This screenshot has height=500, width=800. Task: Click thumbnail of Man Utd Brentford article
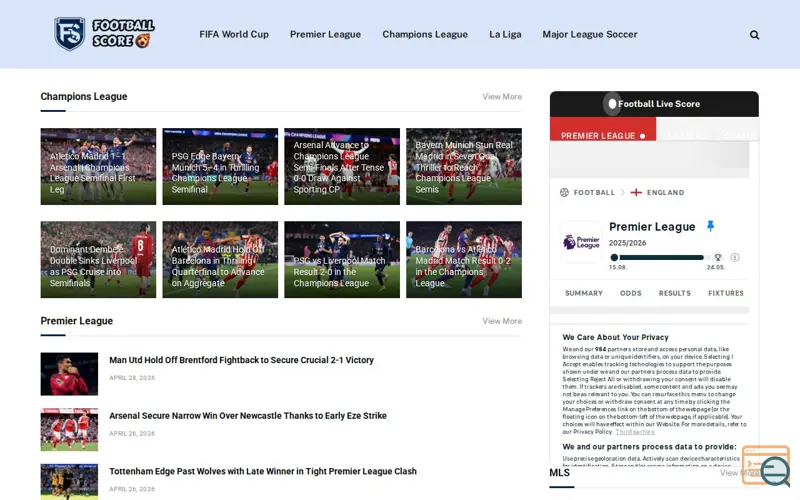69,374
